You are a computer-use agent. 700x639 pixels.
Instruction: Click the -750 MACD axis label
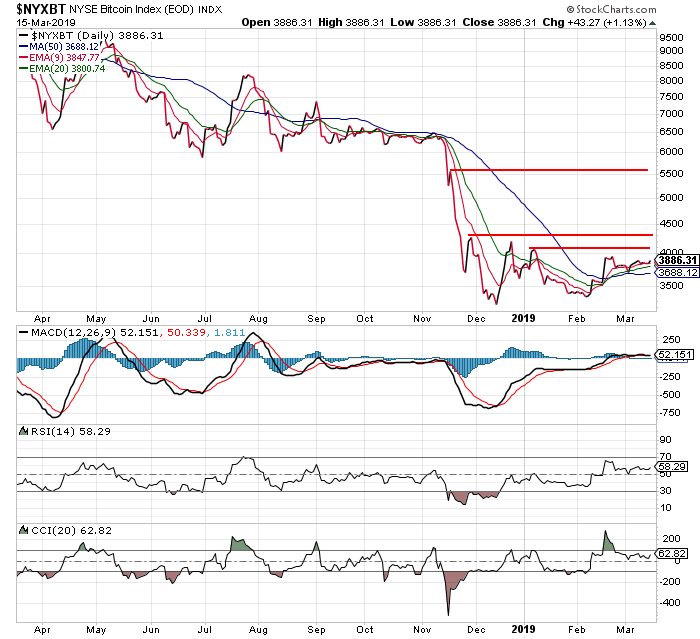coord(671,413)
